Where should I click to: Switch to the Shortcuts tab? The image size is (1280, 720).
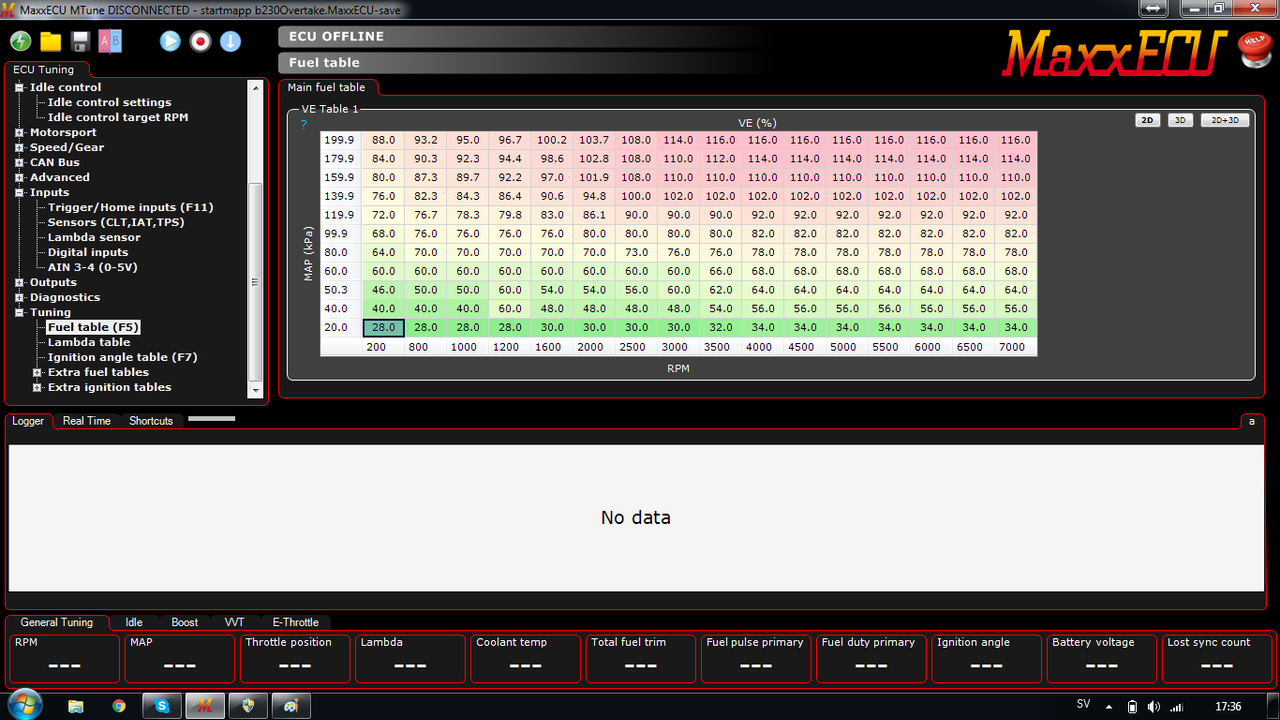151,421
